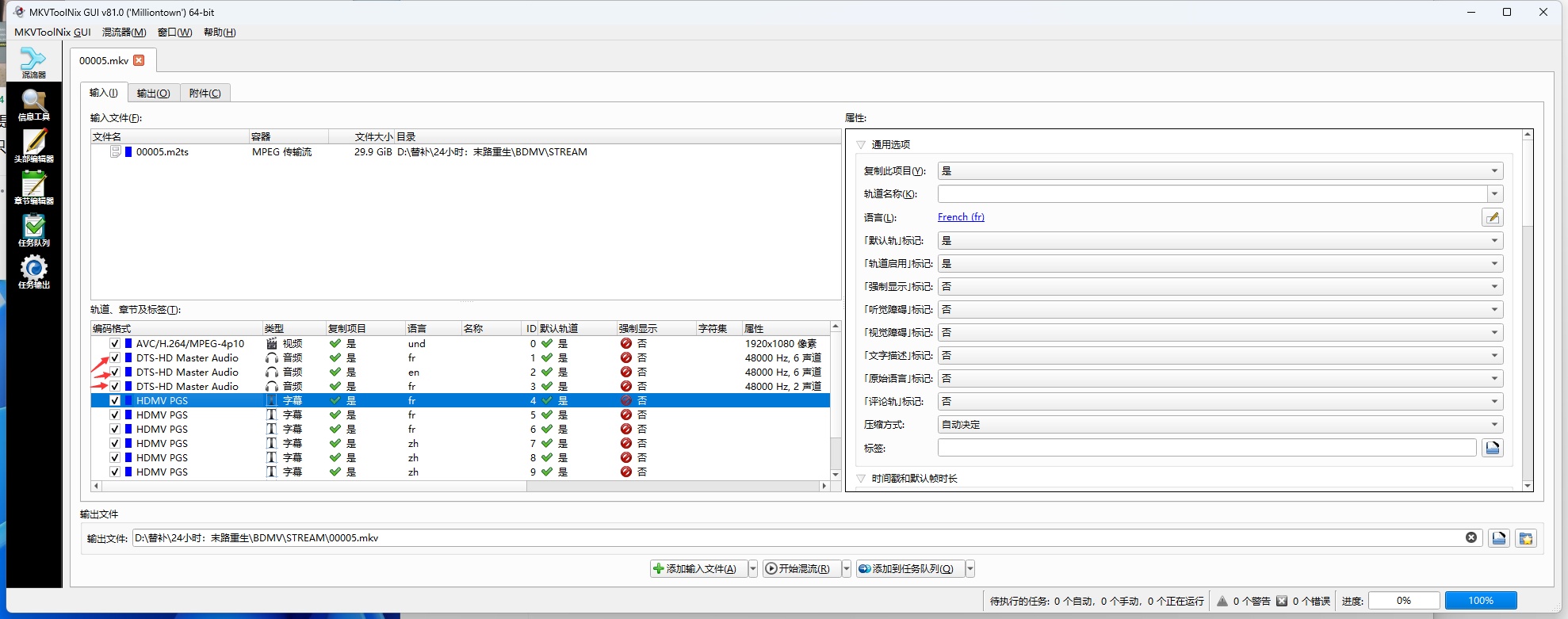The height and width of the screenshot is (619, 1568).
Task: Open the 默认轨标记 dropdown
Action: [x=1220, y=240]
